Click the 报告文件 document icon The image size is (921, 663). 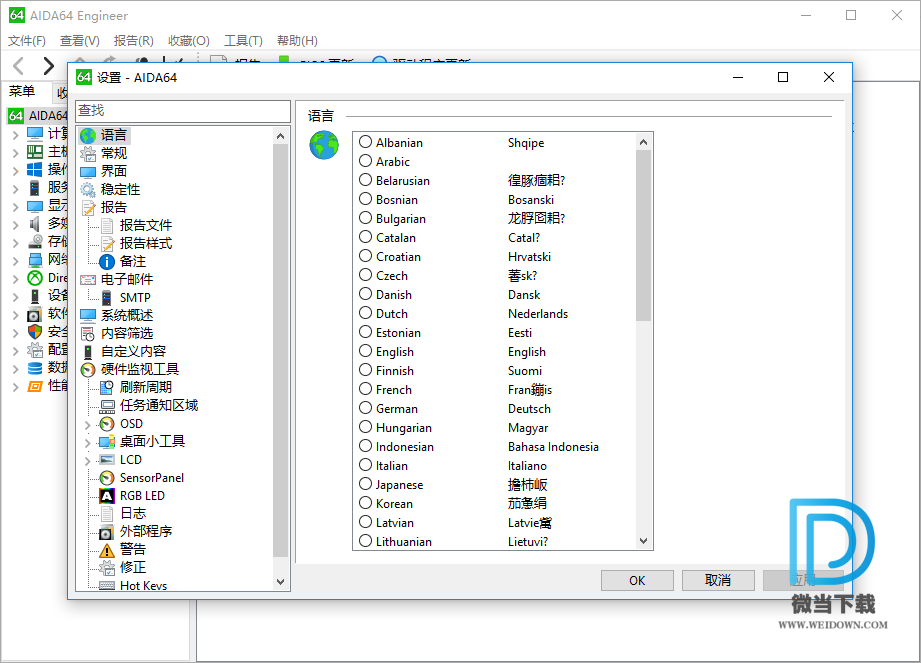[x=107, y=226]
